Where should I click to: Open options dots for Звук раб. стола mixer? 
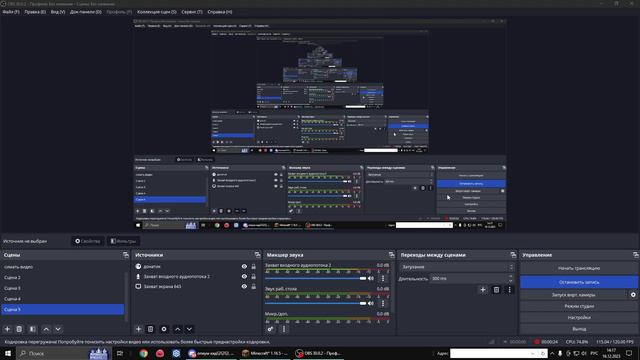[383, 303]
